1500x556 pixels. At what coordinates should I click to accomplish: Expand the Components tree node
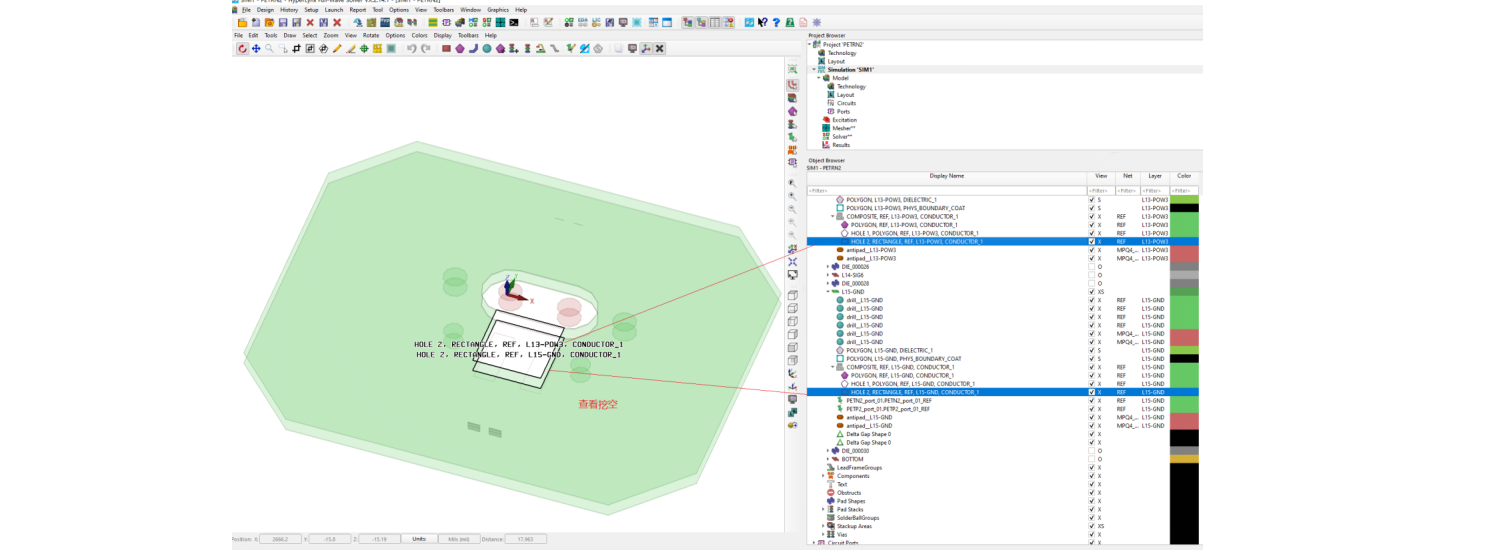[x=822, y=476]
